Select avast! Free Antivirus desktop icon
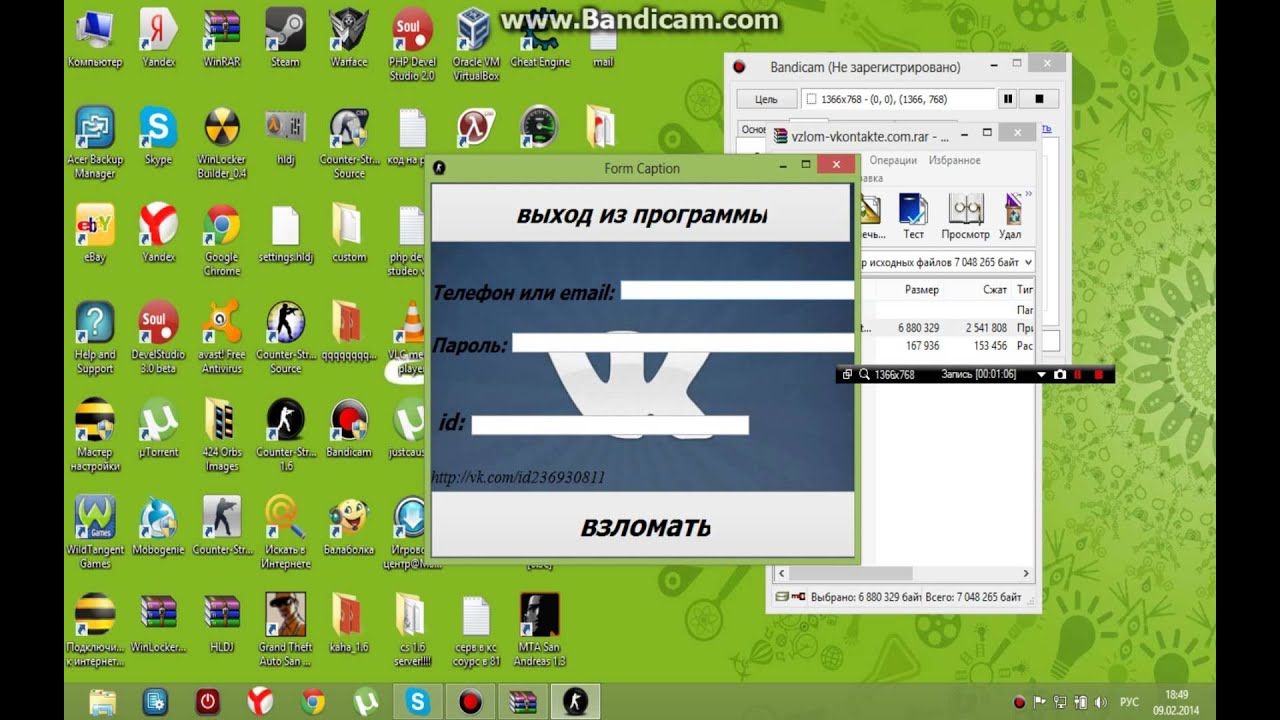This screenshot has width=1280, height=720. [x=221, y=338]
